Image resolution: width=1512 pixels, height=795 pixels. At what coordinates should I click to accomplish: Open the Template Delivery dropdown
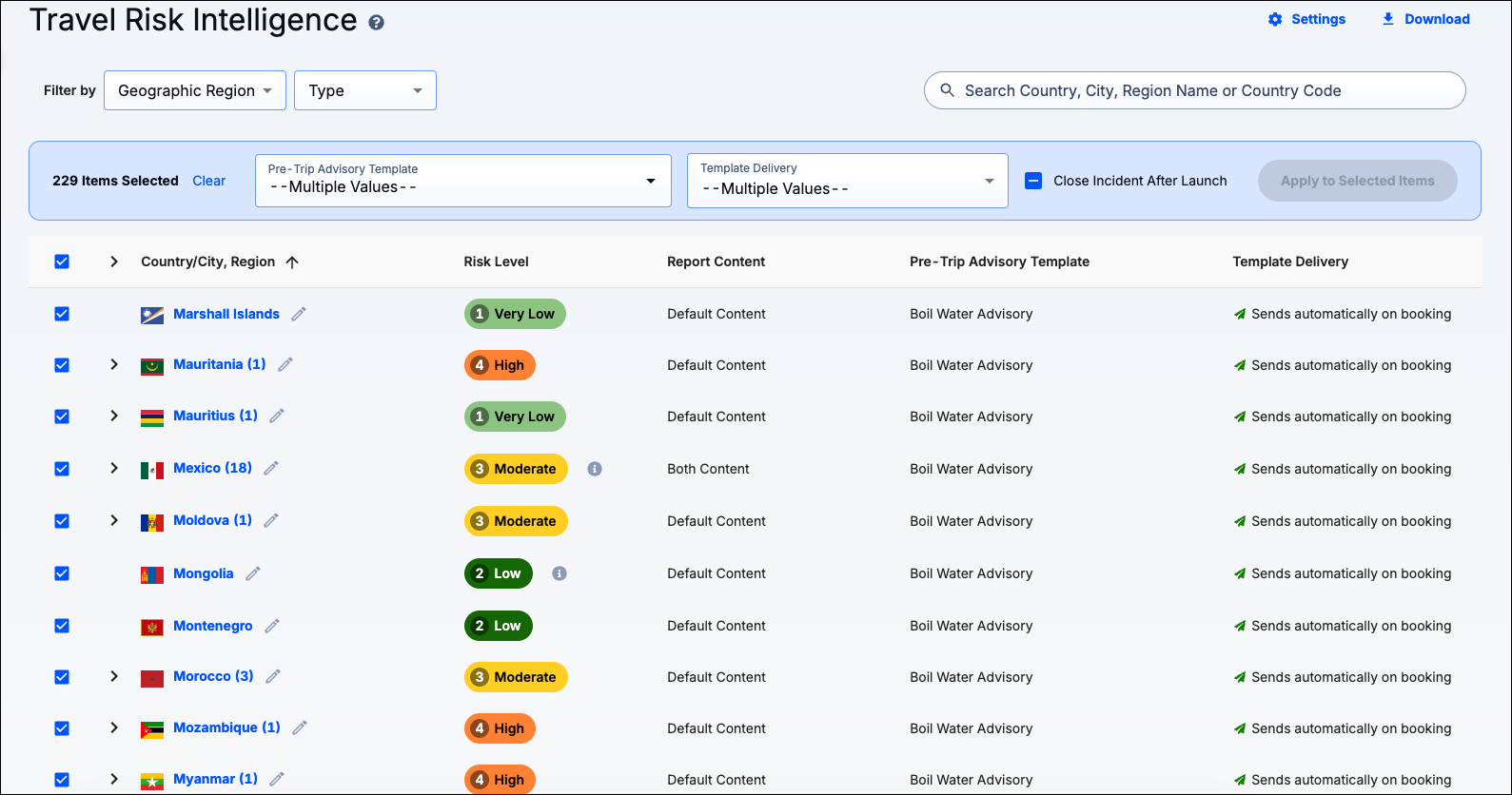[x=847, y=181]
